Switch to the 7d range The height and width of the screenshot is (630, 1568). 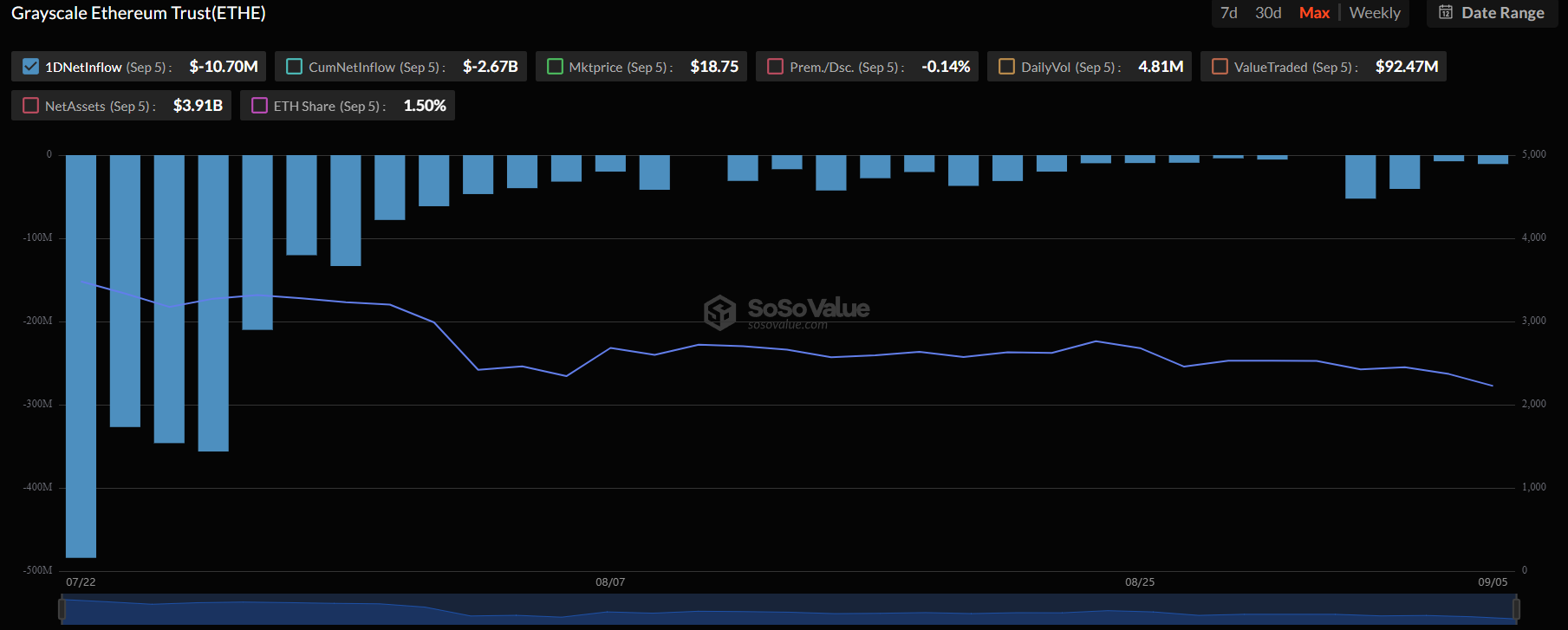[x=1229, y=13]
